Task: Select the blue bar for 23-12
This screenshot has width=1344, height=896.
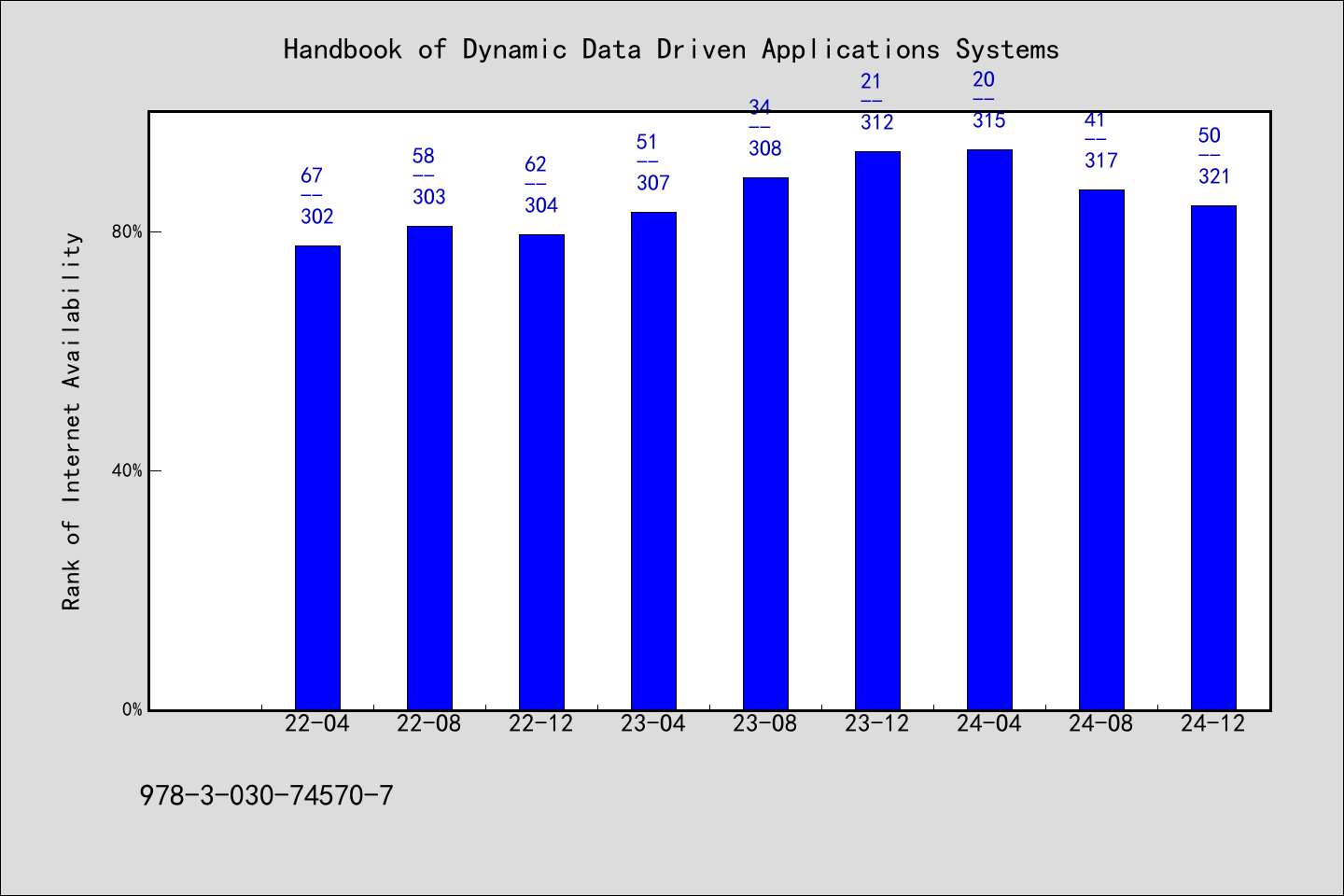Action: [877, 430]
